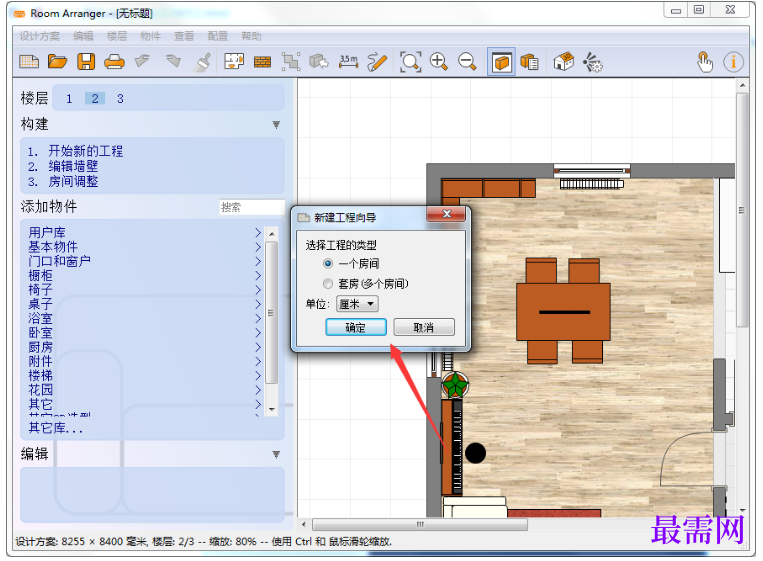
Task: Click the zoom out icon
Action: pos(467,62)
